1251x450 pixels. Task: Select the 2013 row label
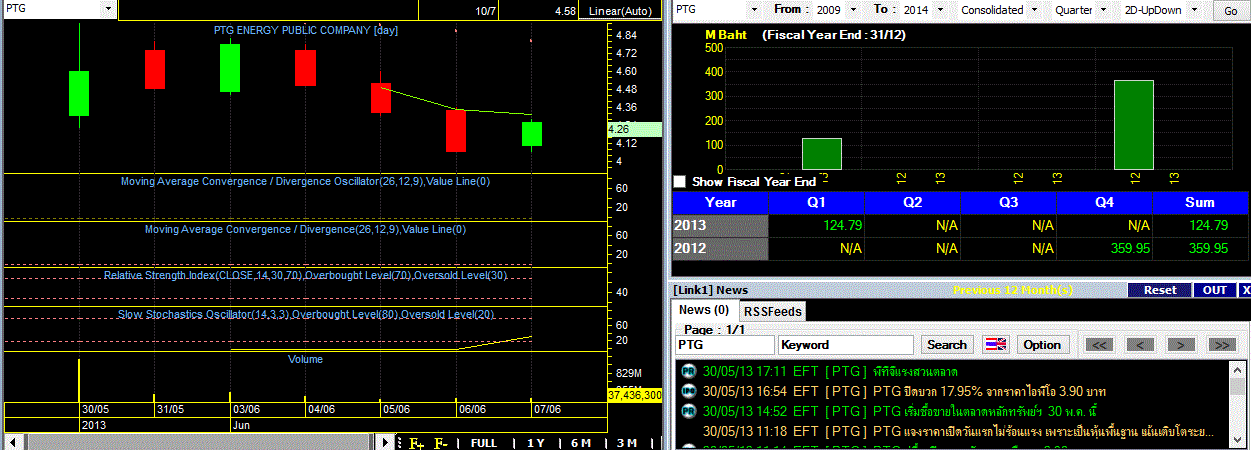tap(720, 225)
